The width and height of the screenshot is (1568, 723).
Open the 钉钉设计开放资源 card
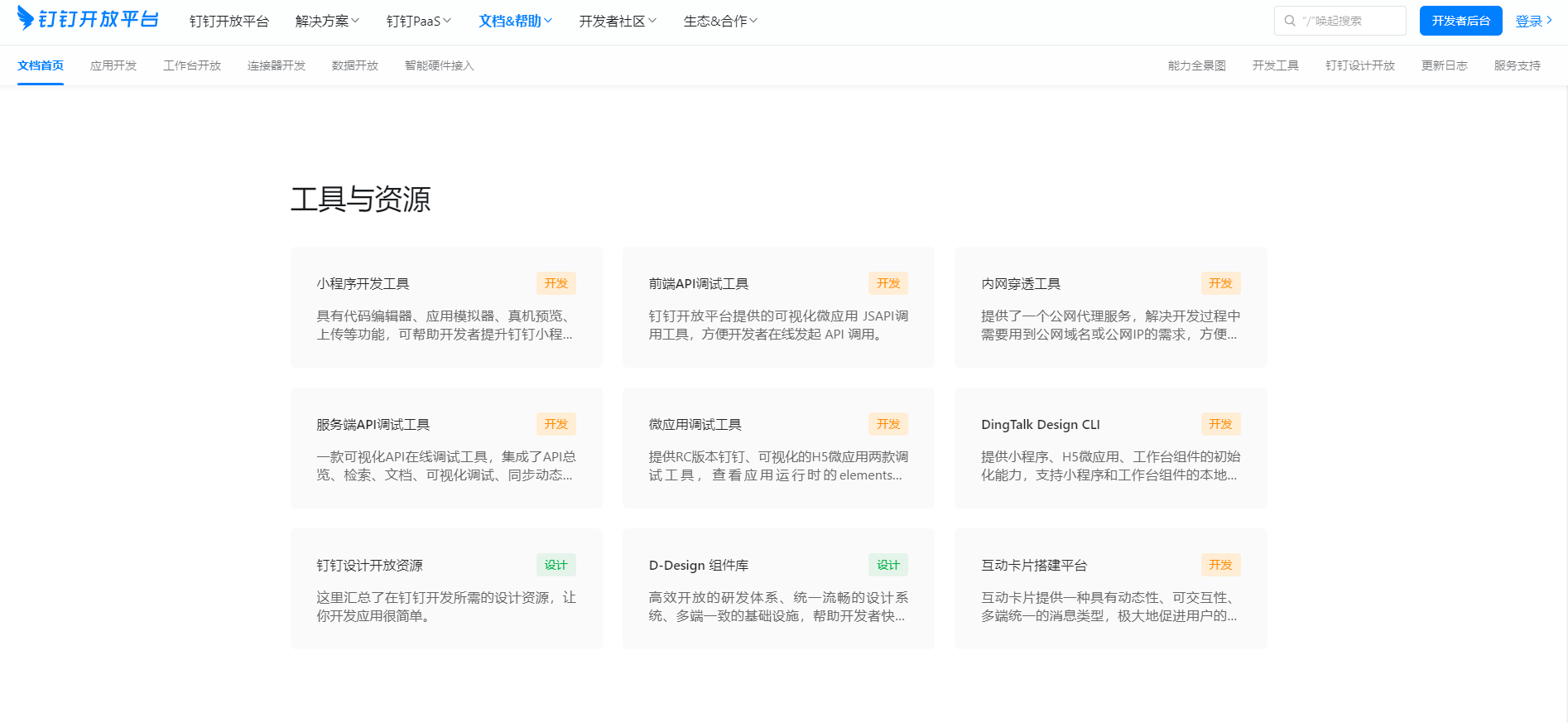click(446, 589)
